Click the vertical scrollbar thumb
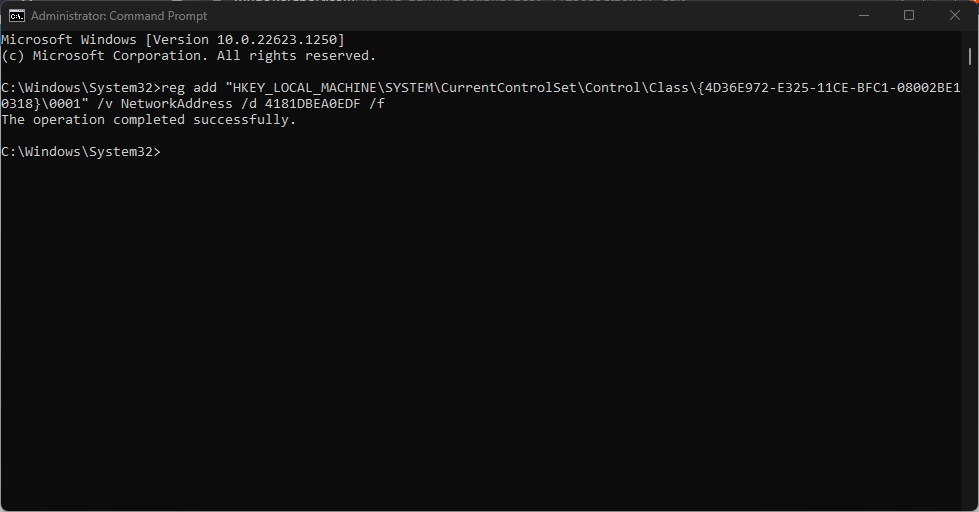Image resolution: width=979 pixels, height=512 pixels. tap(970, 53)
